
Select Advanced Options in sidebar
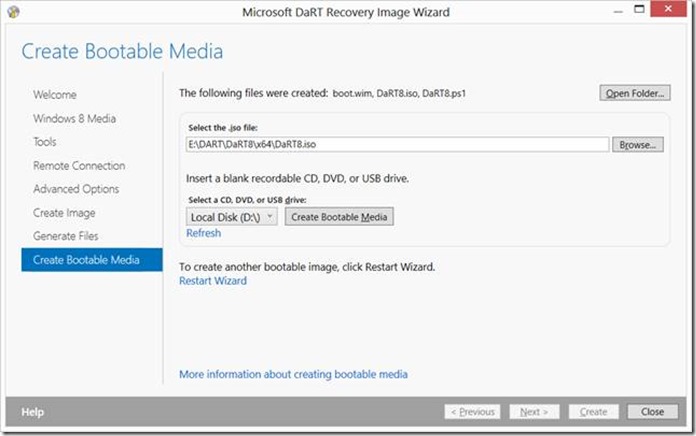[x=76, y=189]
